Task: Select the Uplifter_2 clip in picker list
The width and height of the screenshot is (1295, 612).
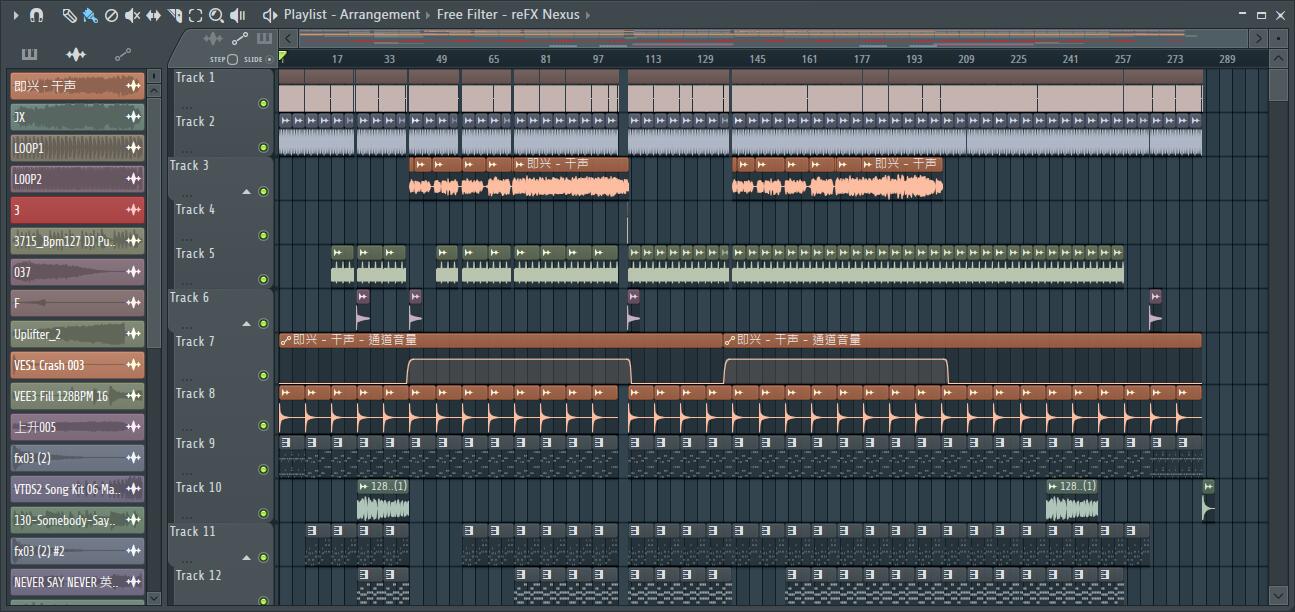Action: [77, 334]
